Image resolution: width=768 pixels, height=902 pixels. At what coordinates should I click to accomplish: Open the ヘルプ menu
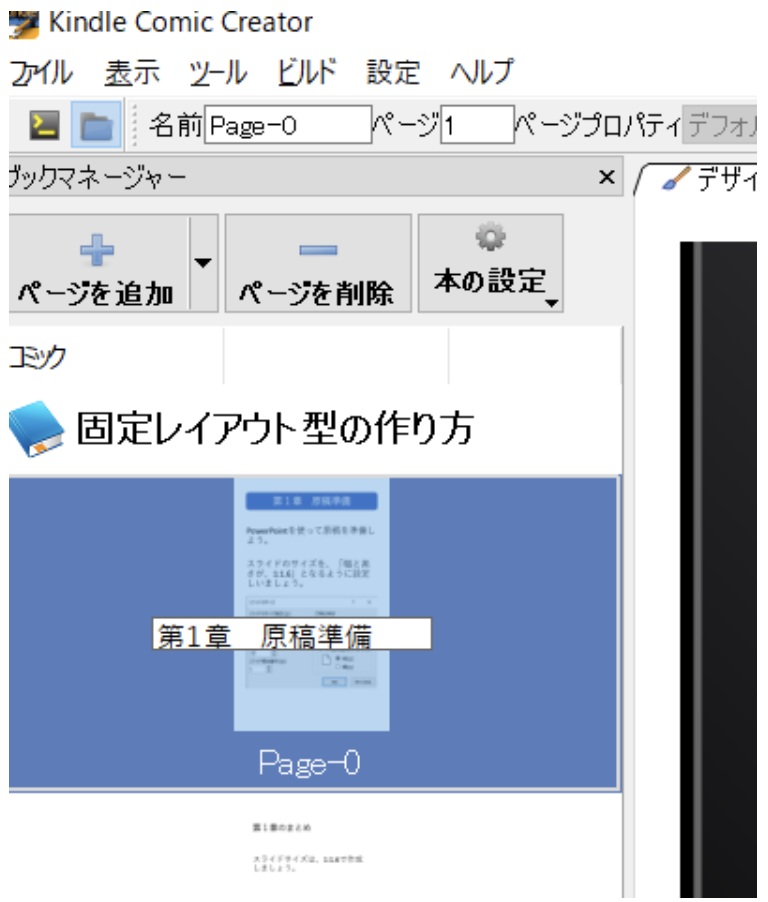point(482,73)
